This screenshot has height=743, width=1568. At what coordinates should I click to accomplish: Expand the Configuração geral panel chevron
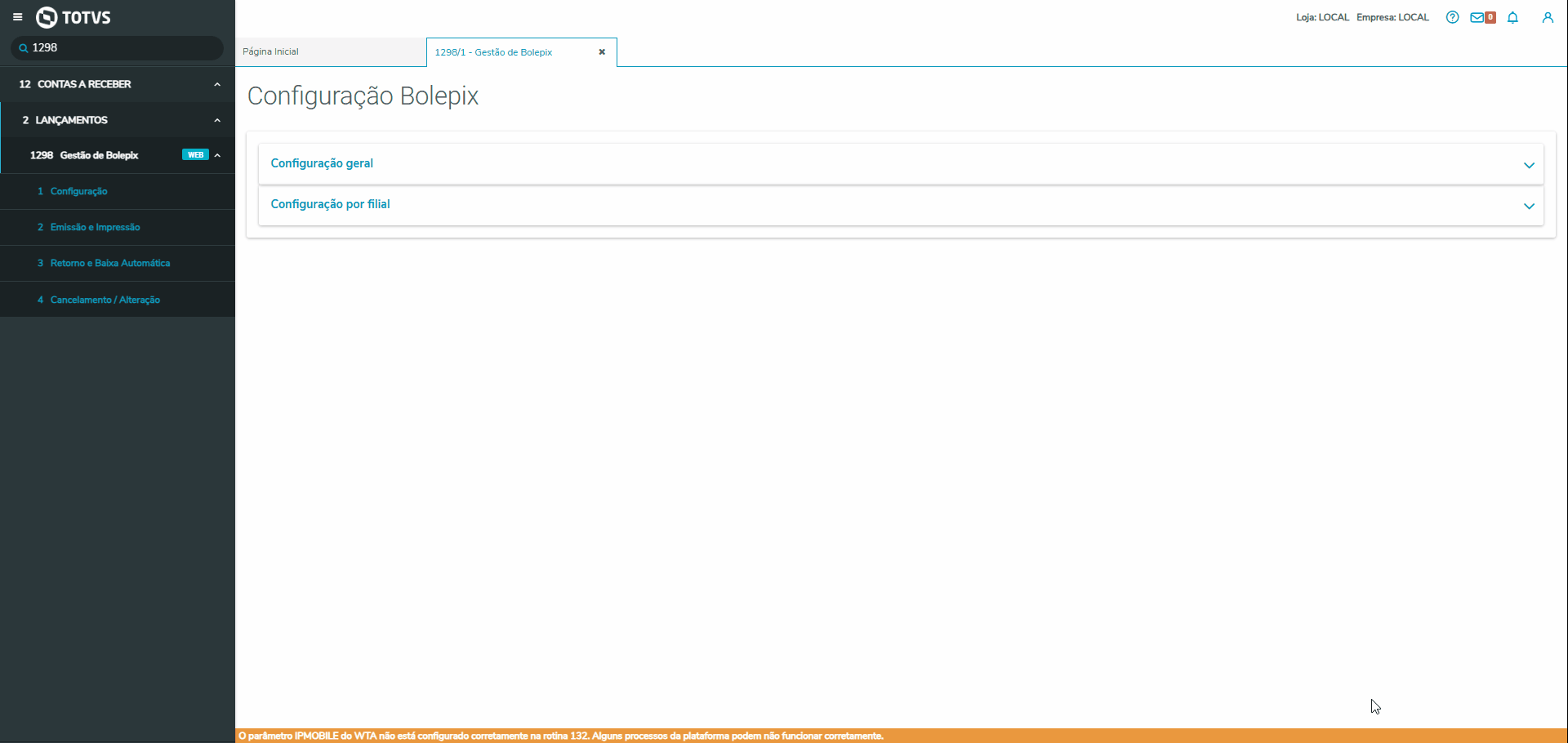[x=1529, y=165]
